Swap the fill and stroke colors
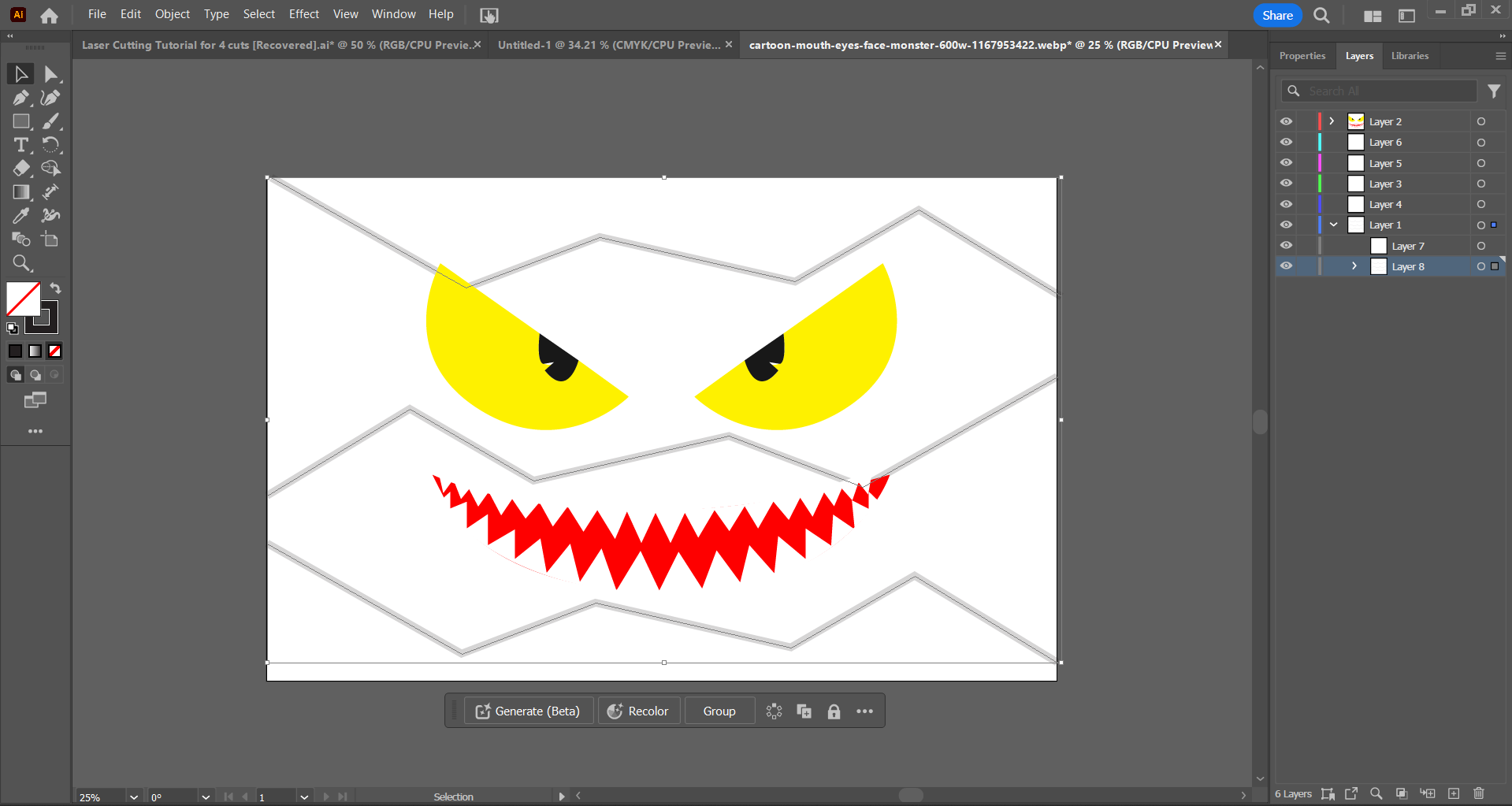This screenshot has width=1512, height=806. 55,288
